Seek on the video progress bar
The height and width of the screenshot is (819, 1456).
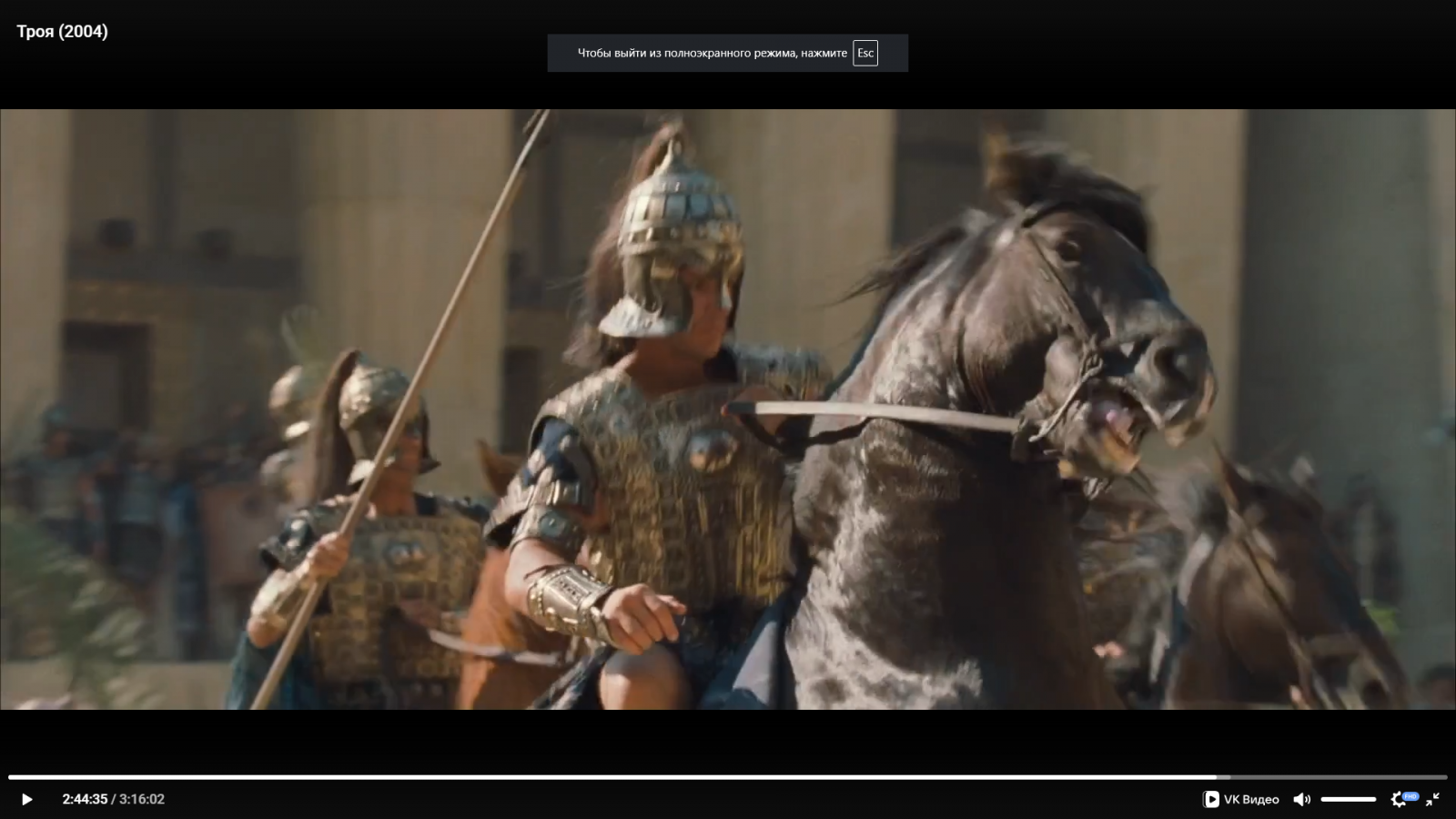(728, 777)
